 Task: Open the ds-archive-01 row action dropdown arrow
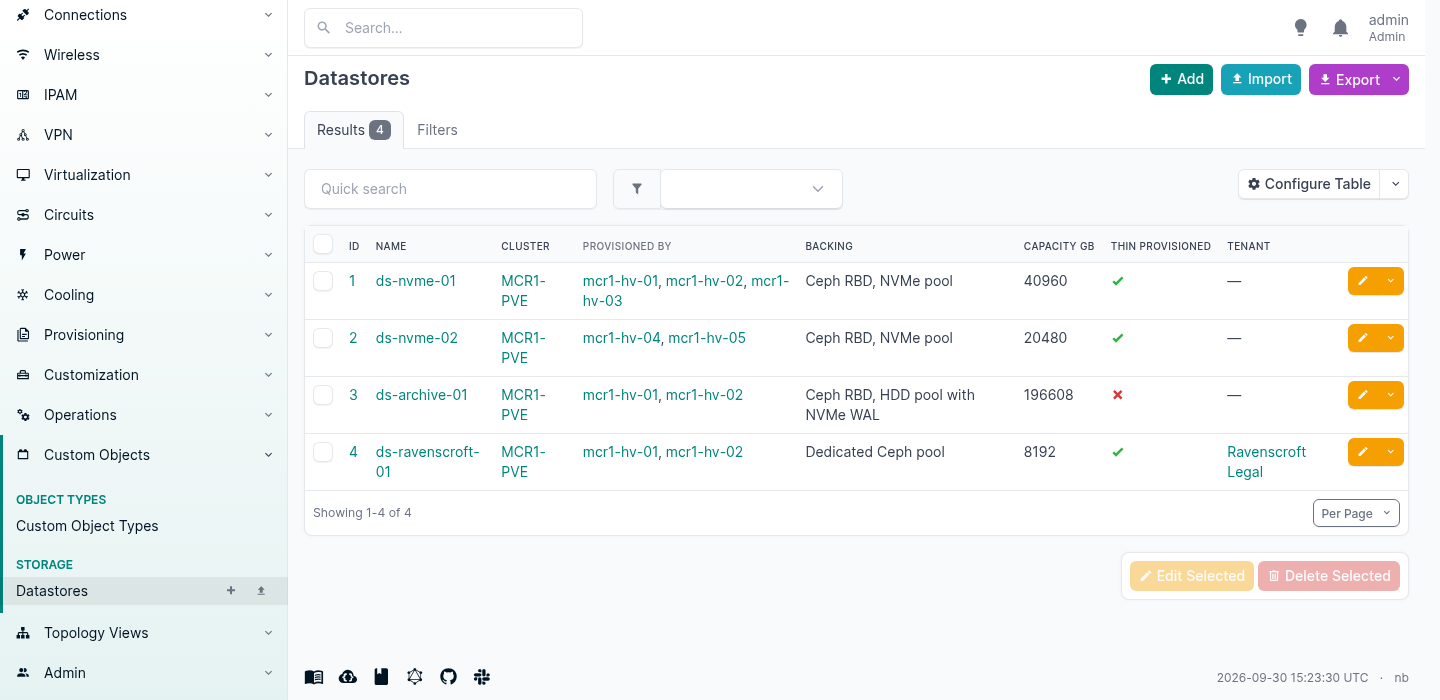1391,395
